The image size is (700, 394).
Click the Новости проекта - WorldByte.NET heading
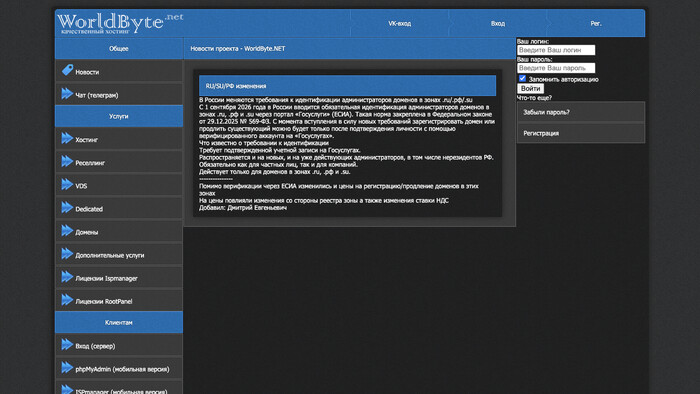[x=238, y=49]
